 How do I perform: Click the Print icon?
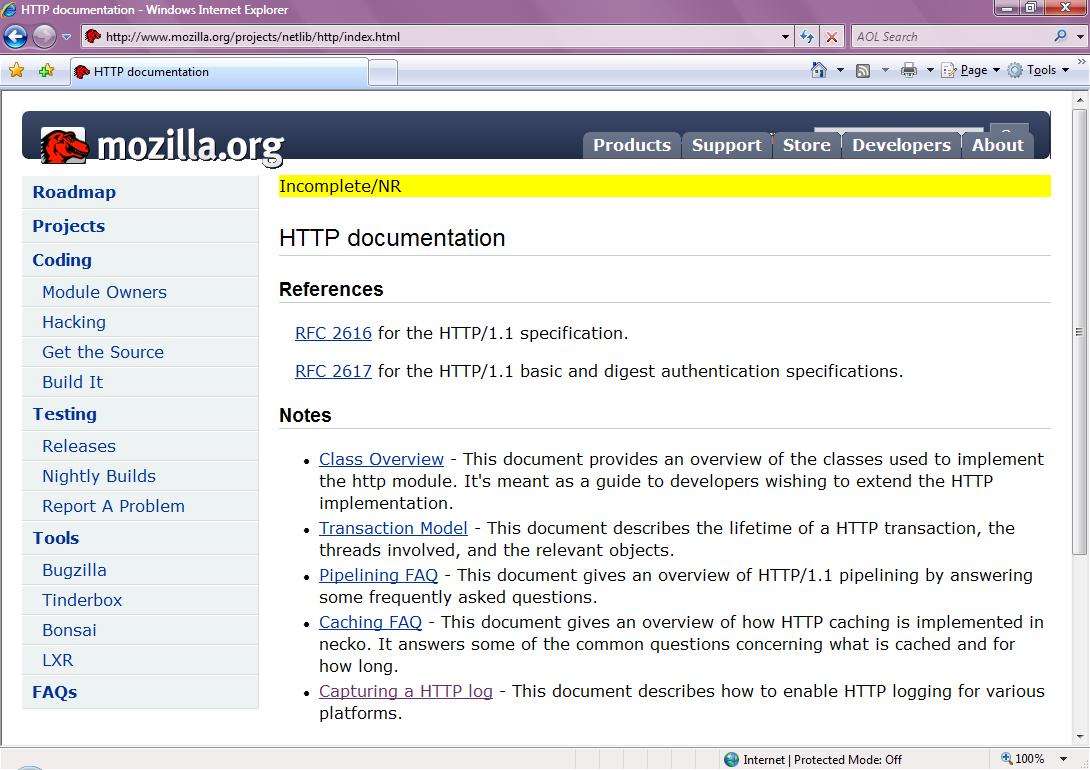(908, 70)
